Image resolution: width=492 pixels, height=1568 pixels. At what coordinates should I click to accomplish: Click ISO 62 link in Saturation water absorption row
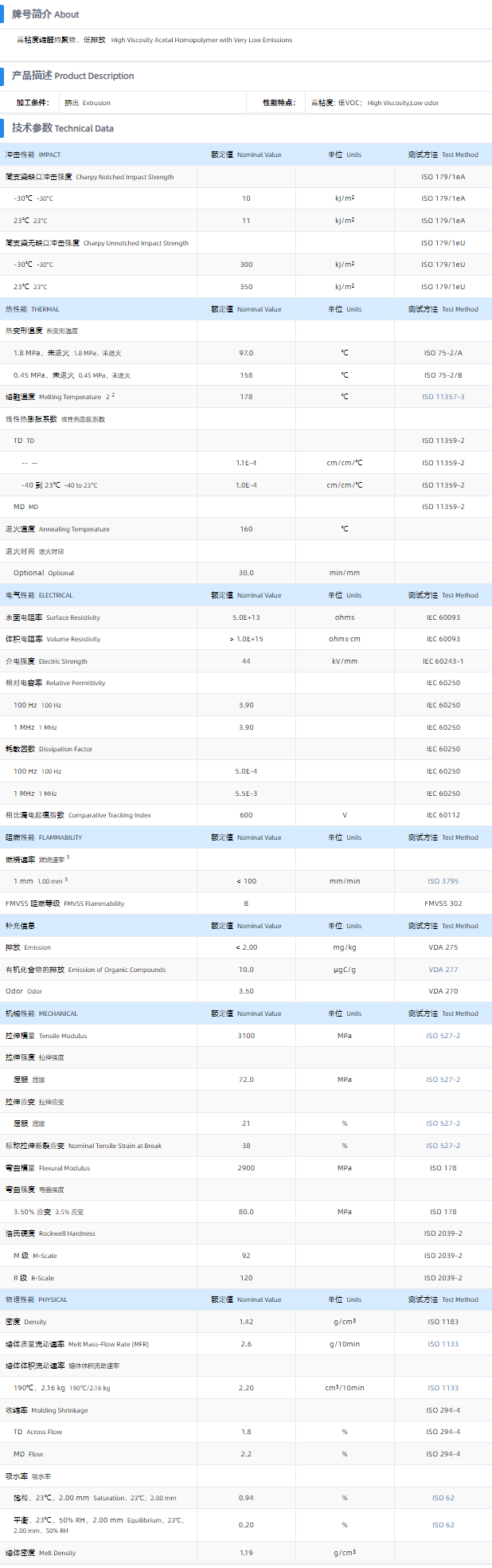[443, 1498]
